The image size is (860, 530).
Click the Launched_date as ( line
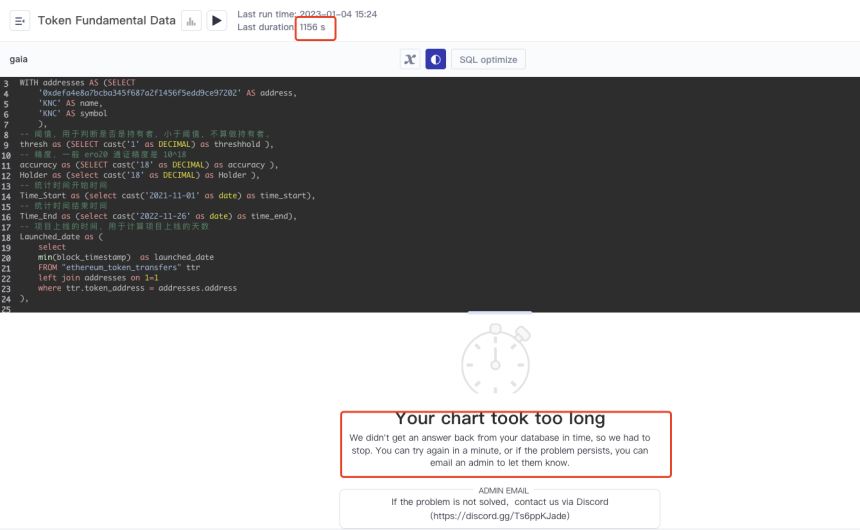tap(61, 236)
